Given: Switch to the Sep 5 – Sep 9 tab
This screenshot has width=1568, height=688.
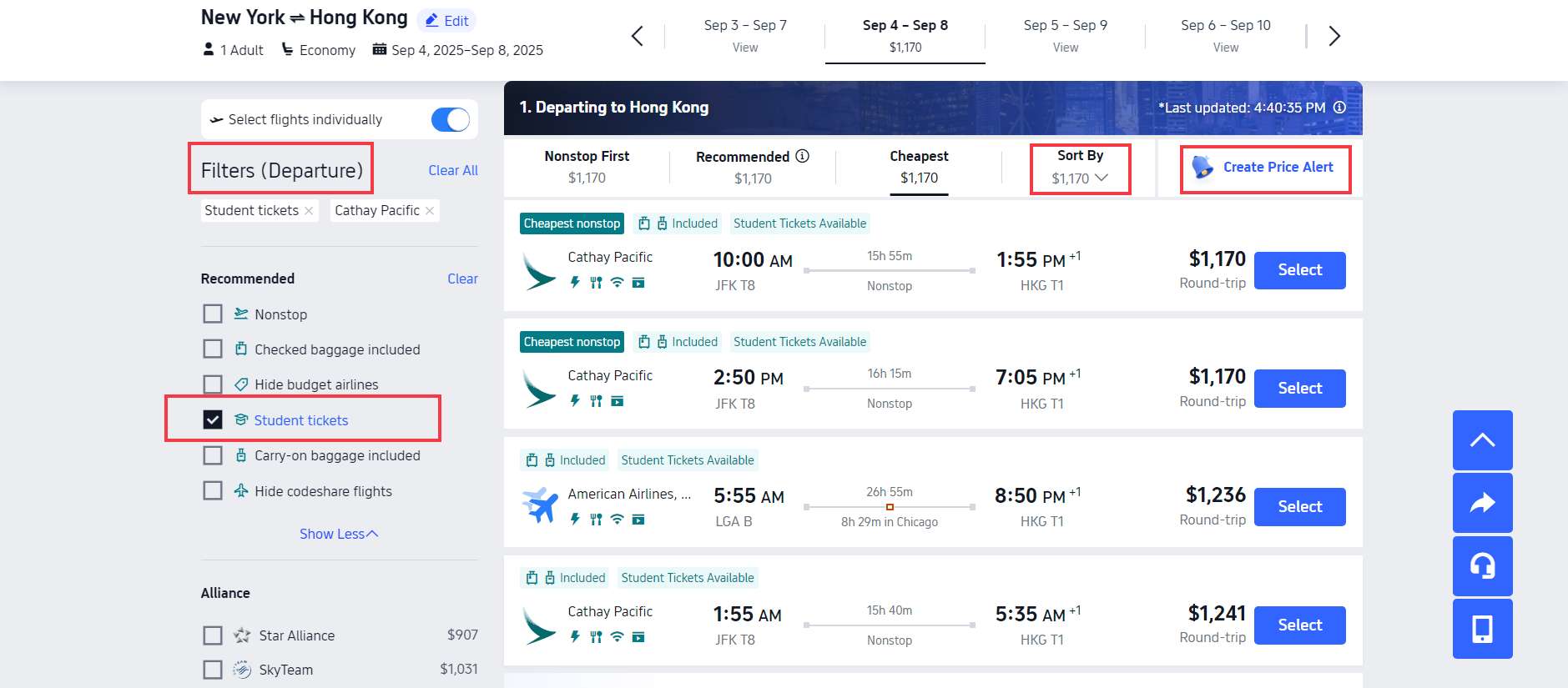Looking at the screenshot, I should [1065, 35].
